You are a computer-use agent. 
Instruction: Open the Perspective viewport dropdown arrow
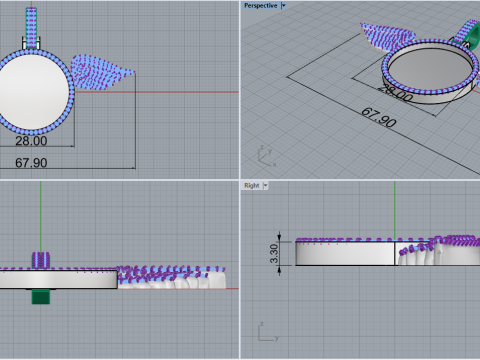284,6
